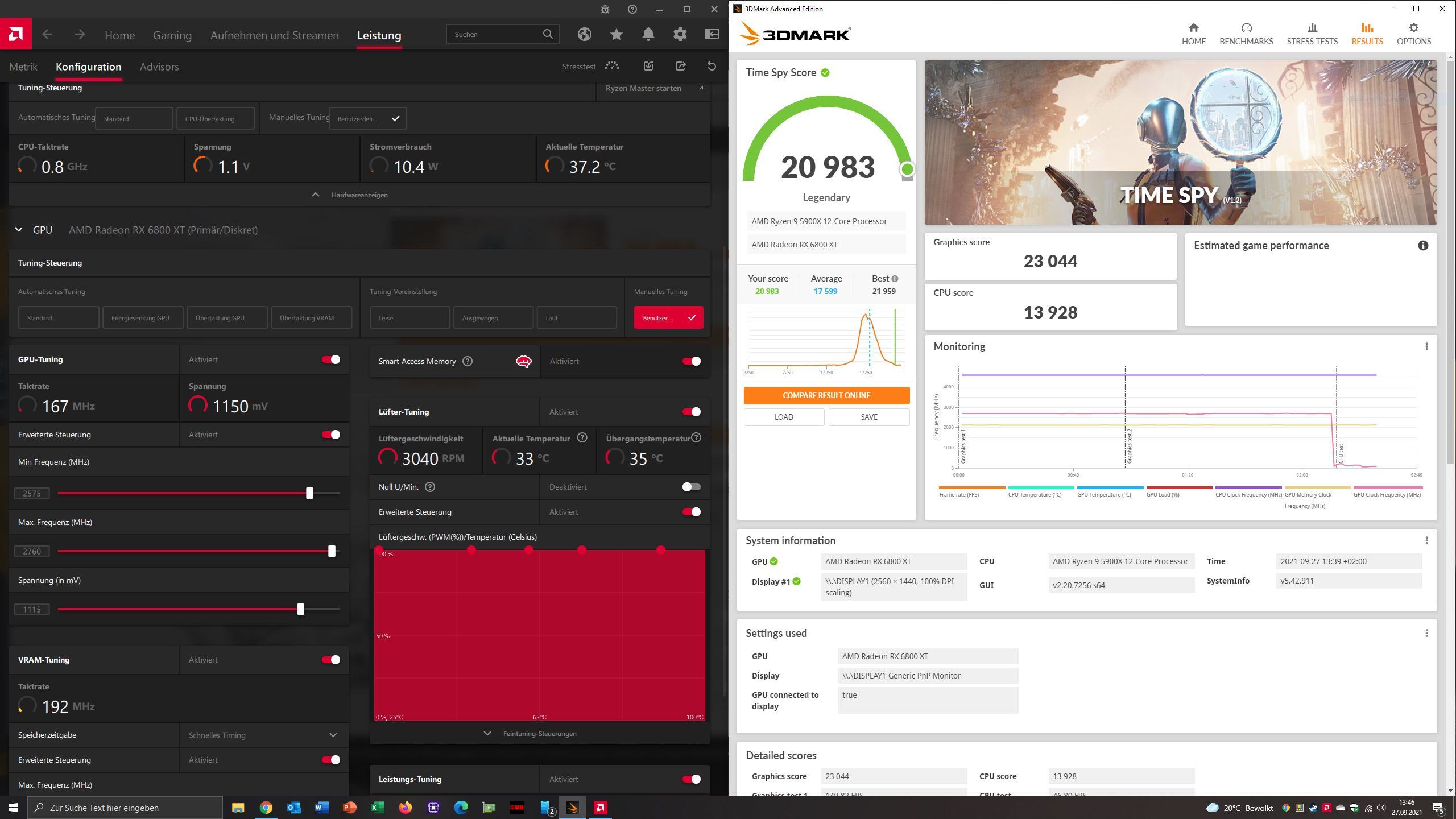Toggle the Leistungs-Tuning switch
1456x819 pixels.
[691, 779]
